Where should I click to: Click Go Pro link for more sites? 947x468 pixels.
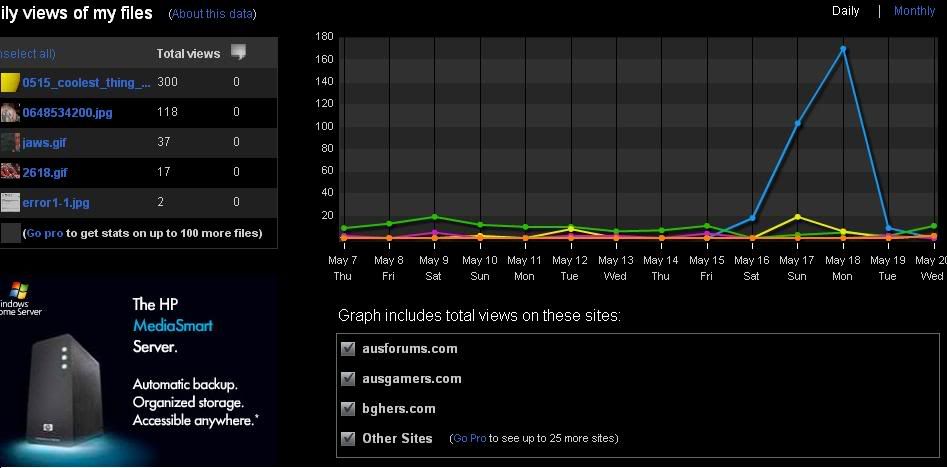pyautogui.click(x=469, y=439)
